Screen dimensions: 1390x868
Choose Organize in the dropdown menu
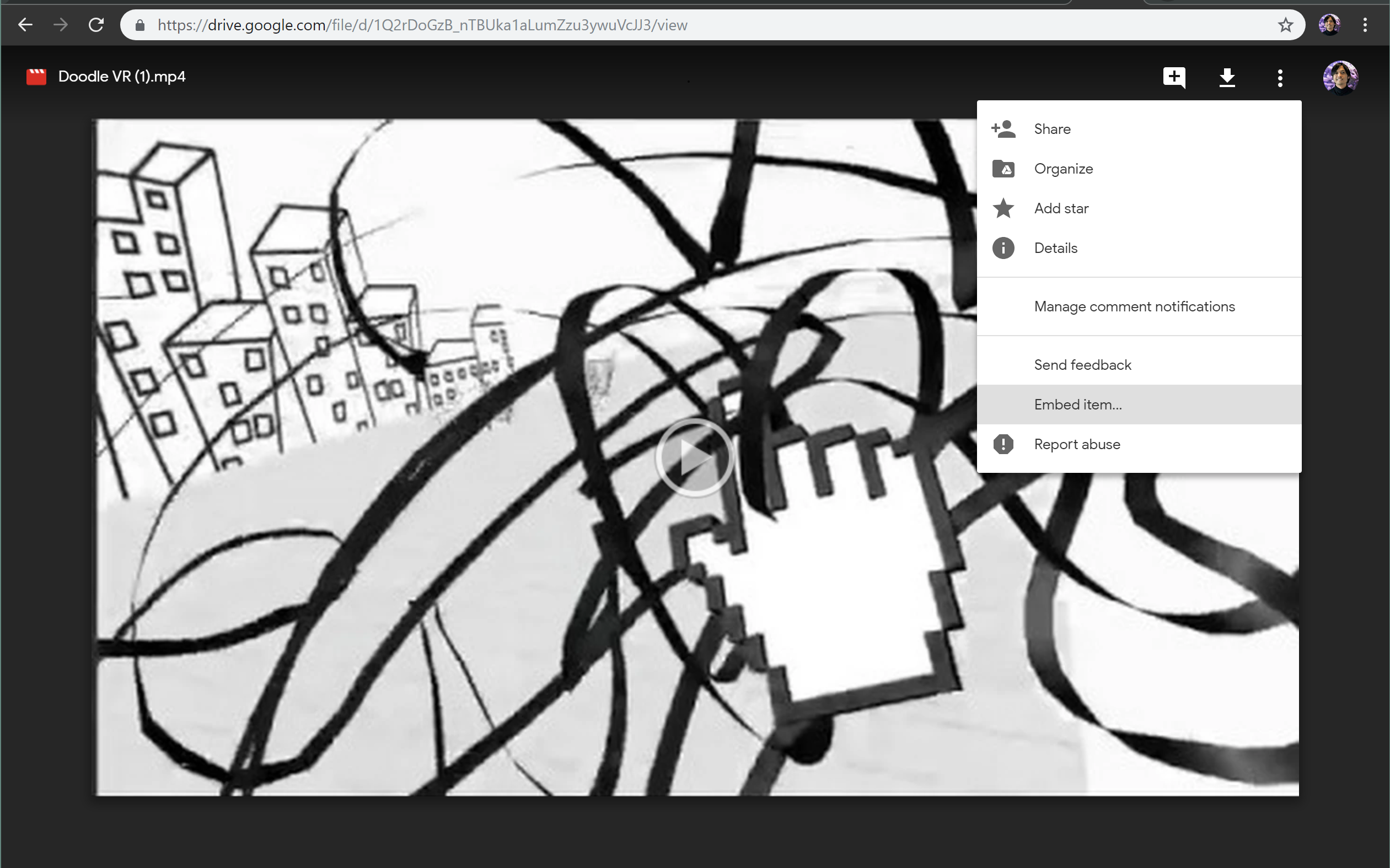(x=1139, y=169)
